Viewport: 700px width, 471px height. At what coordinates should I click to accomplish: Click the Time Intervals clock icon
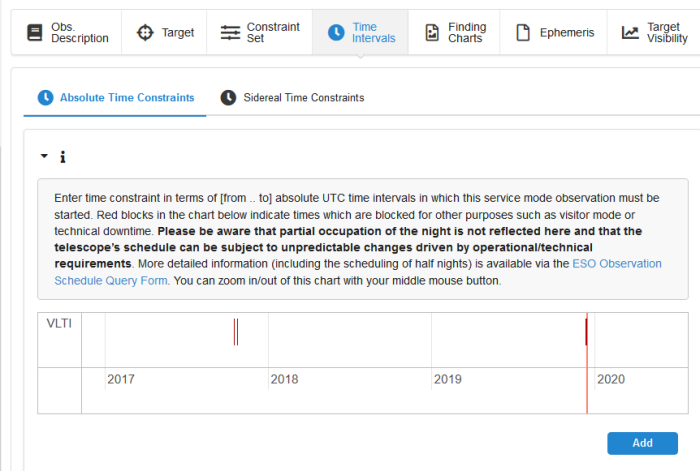coord(336,33)
